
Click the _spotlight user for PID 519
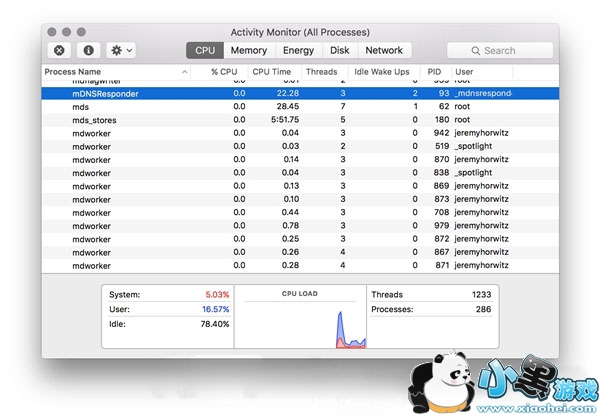click(473, 146)
